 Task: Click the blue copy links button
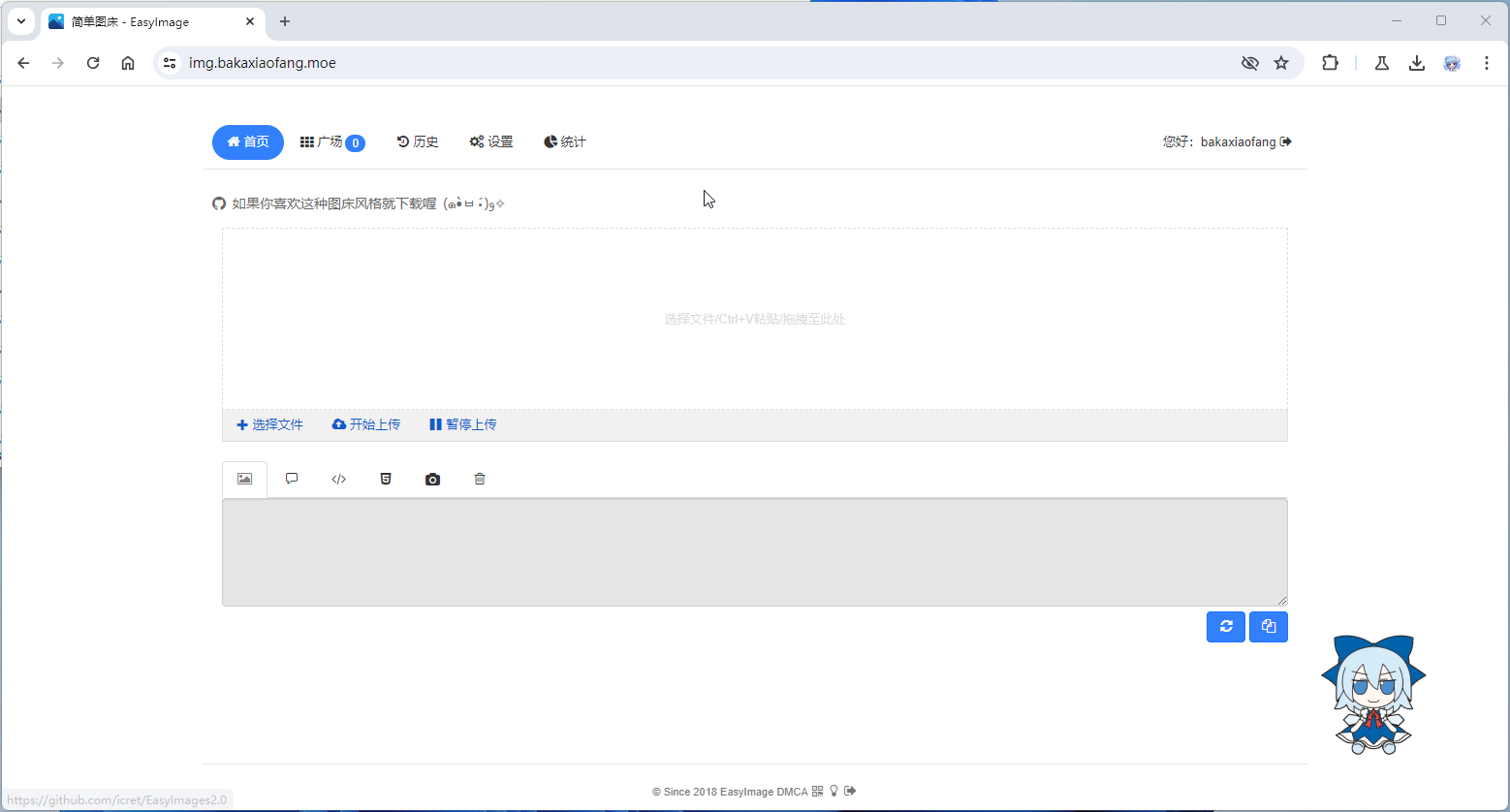(1268, 627)
